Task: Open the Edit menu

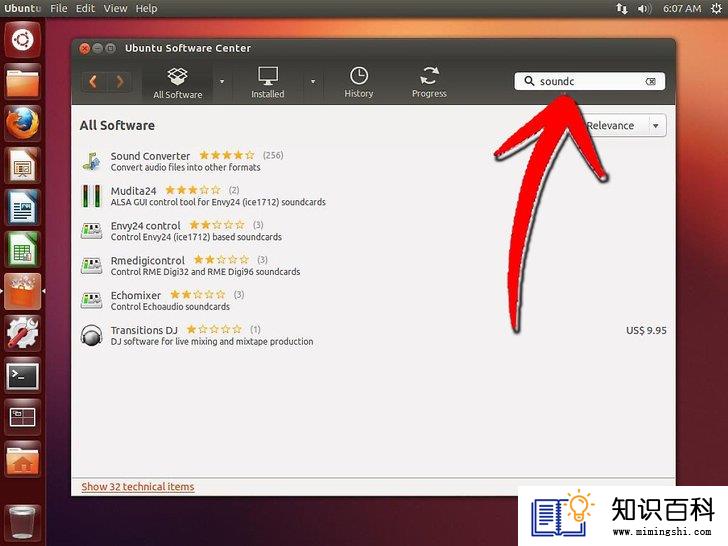Action: pyautogui.click(x=85, y=8)
